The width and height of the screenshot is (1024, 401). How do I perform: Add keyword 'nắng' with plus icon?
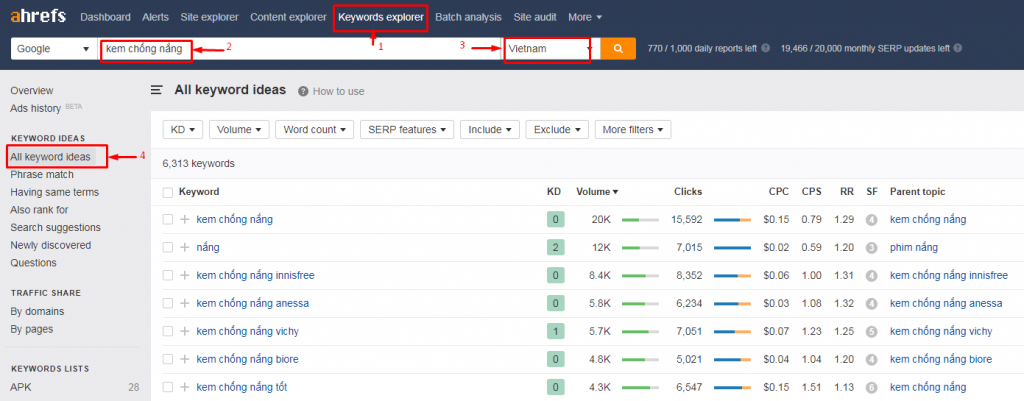coord(185,248)
